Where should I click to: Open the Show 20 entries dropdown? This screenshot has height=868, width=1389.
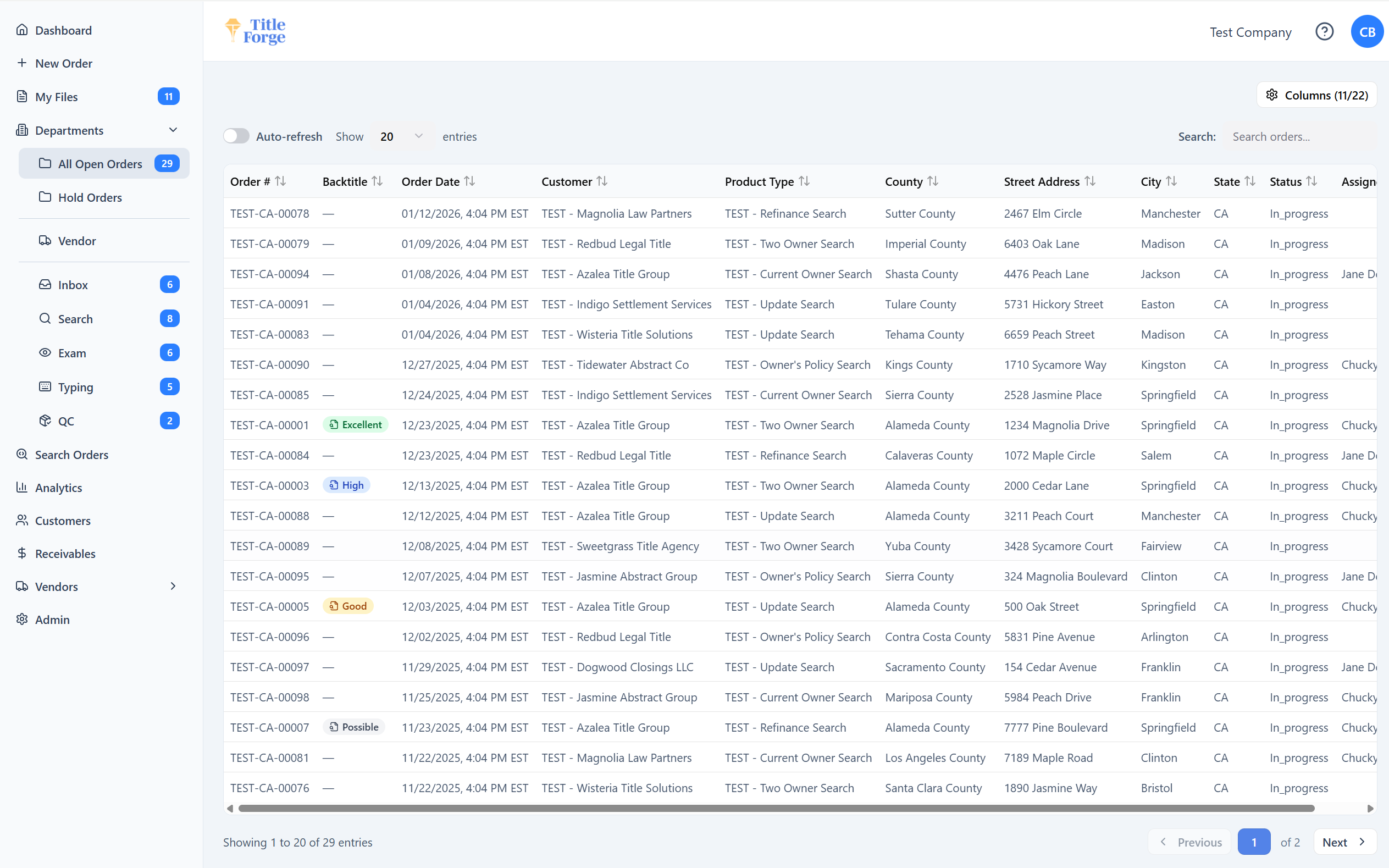402,136
